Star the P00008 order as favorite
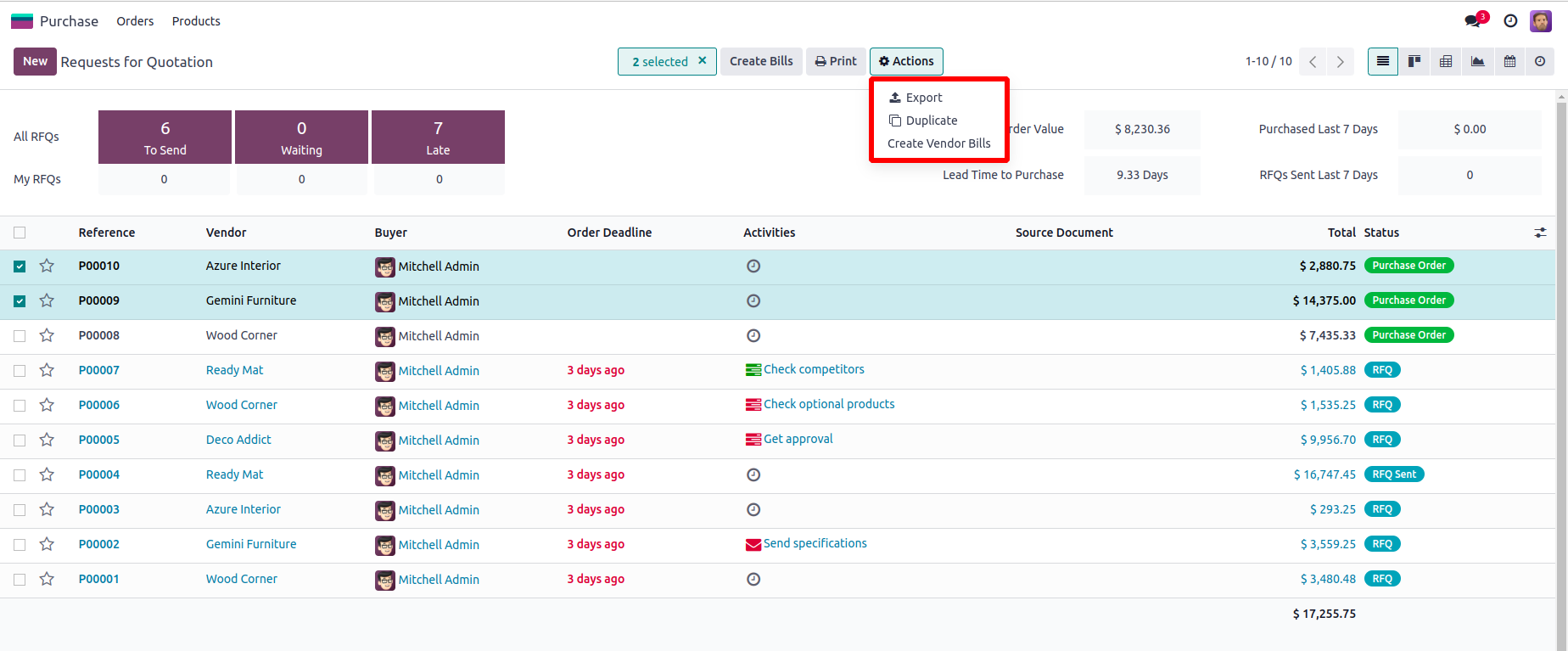The image size is (1568, 651). pyautogui.click(x=47, y=335)
